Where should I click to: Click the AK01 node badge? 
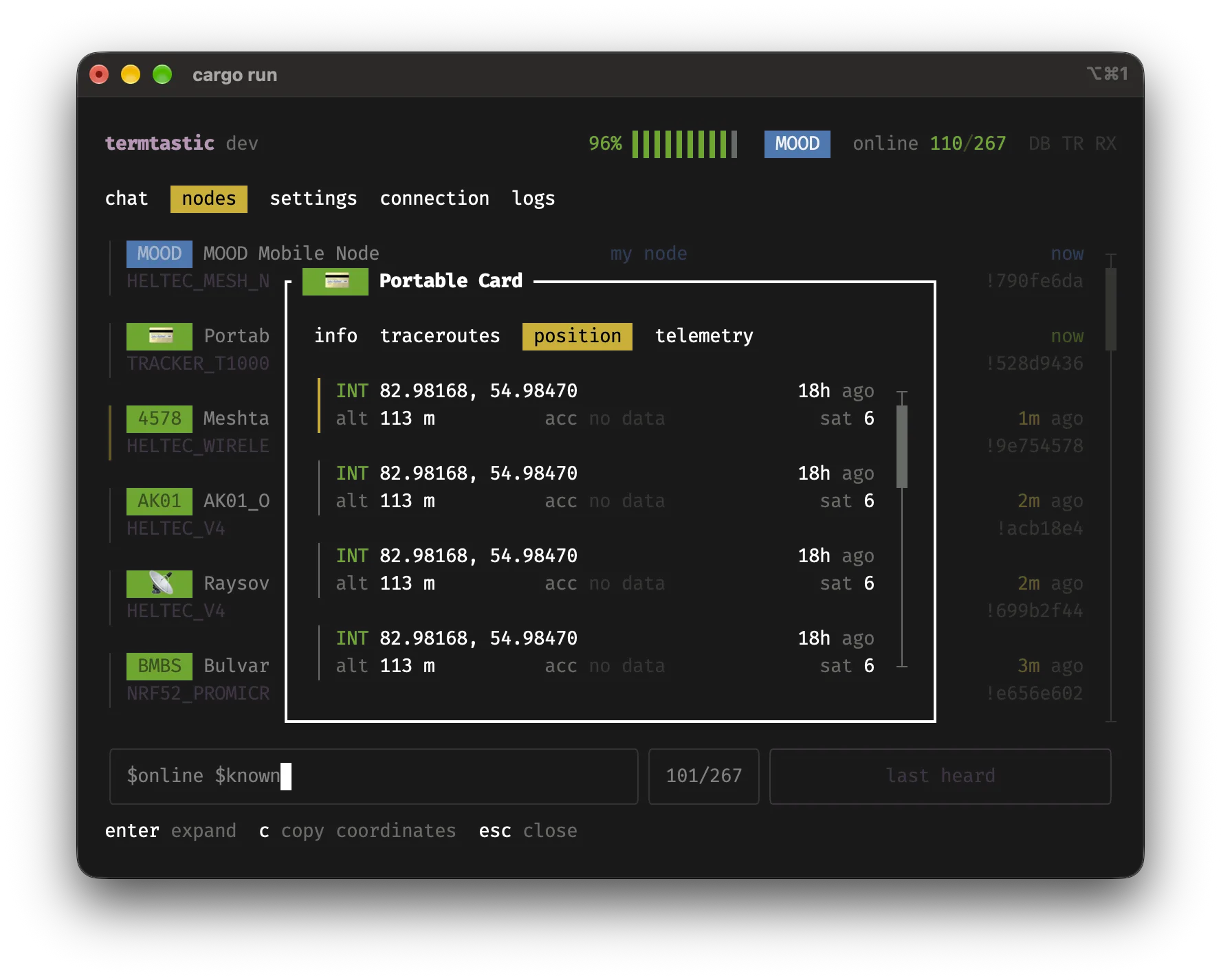(159, 501)
